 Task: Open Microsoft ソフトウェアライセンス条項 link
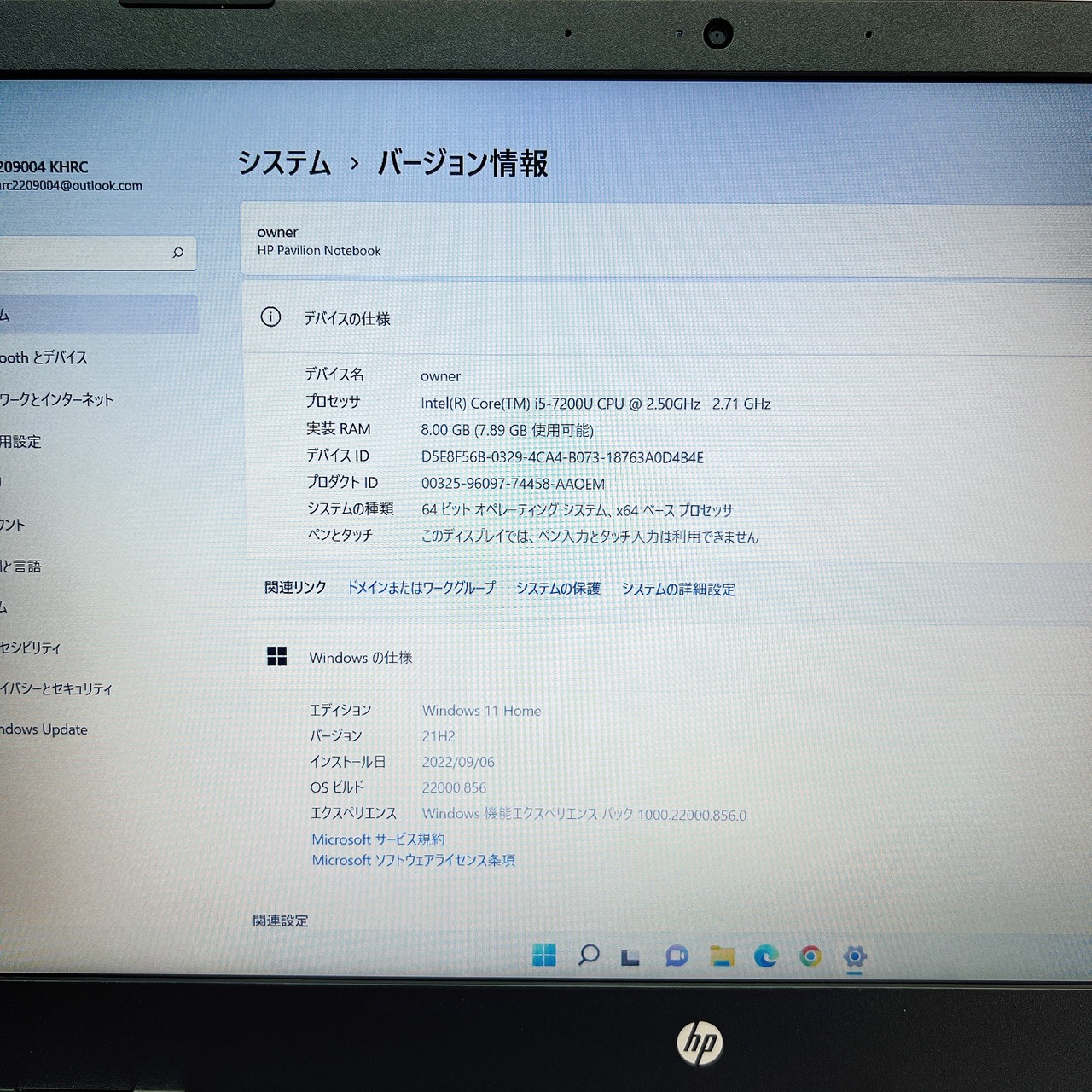(413, 860)
